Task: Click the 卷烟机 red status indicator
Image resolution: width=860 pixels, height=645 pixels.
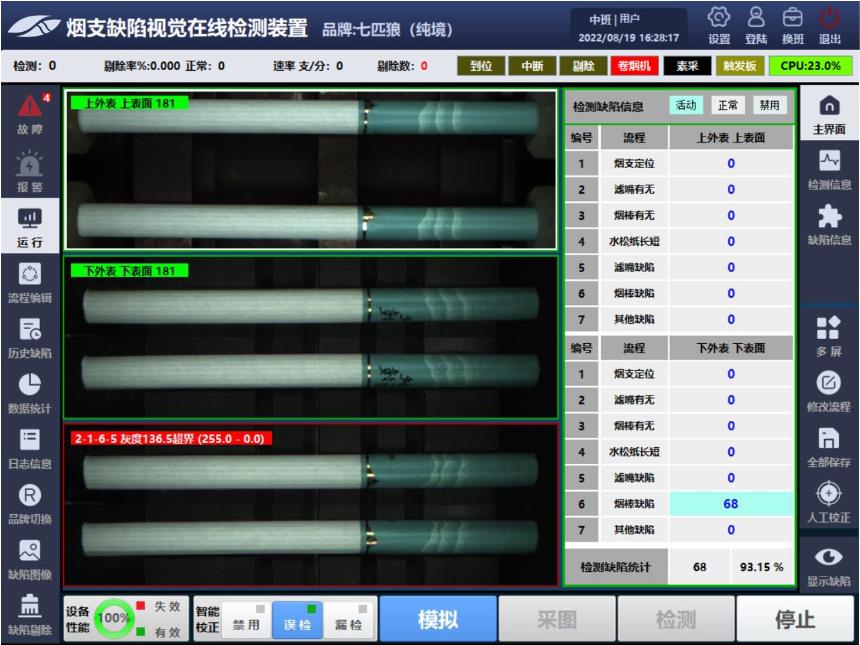Action: [x=635, y=67]
